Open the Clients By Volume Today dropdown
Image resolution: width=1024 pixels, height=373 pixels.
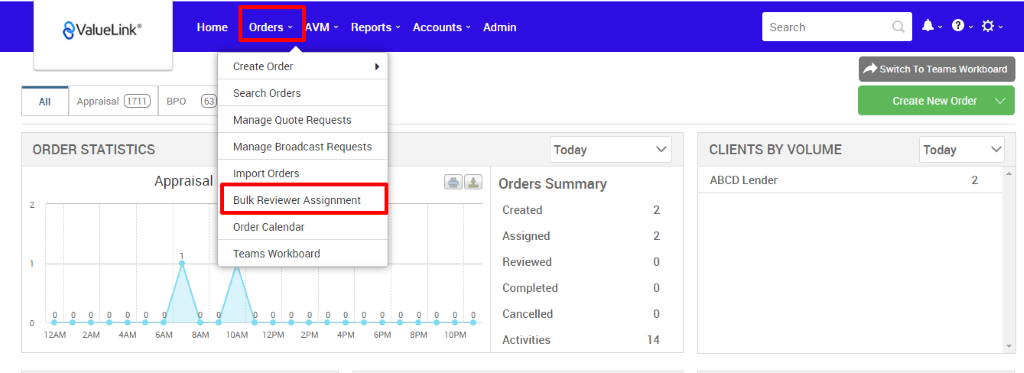pos(962,150)
